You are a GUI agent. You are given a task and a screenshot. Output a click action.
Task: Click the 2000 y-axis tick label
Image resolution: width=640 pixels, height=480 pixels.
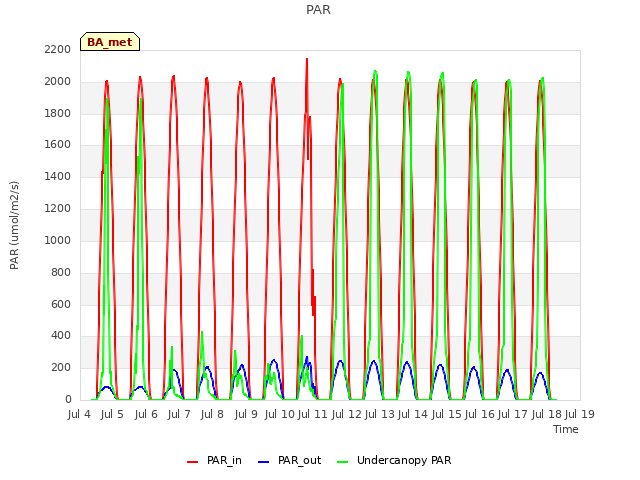pos(58,81)
